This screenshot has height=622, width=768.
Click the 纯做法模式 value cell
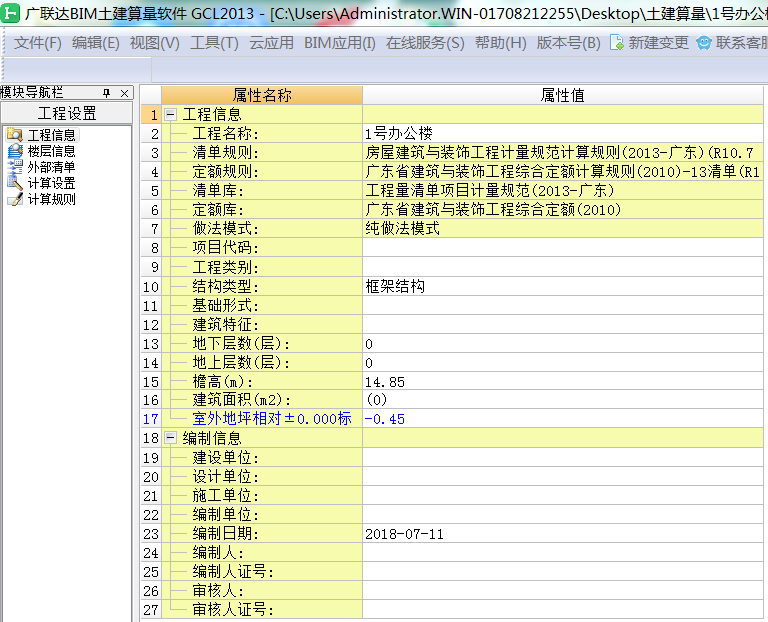click(563, 228)
